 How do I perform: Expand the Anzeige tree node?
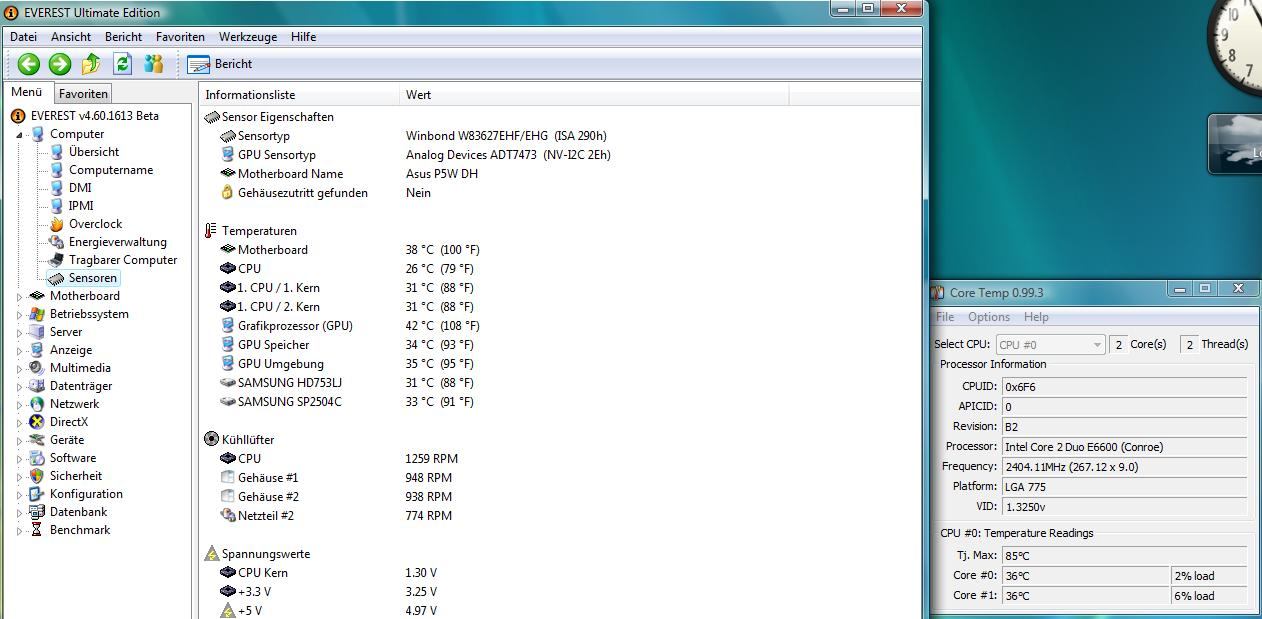click(19, 350)
